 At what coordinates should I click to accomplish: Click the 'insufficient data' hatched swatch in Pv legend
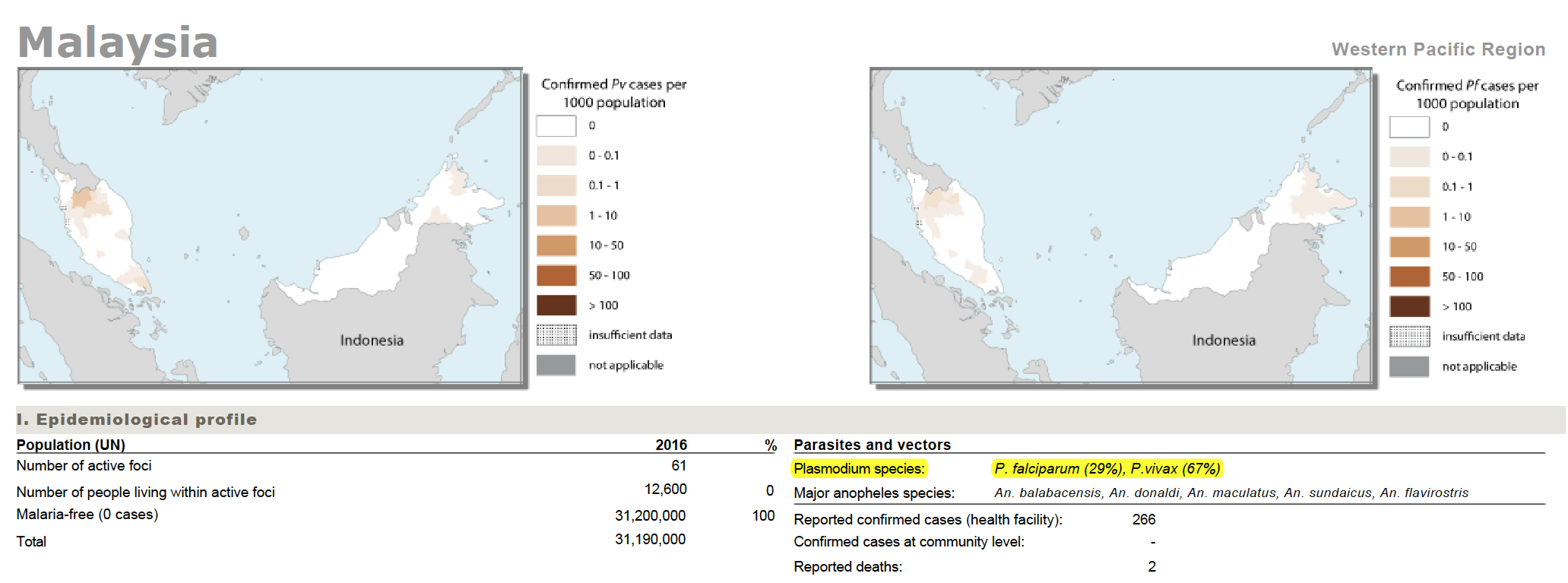pyautogui.click(x=556, y=335)
